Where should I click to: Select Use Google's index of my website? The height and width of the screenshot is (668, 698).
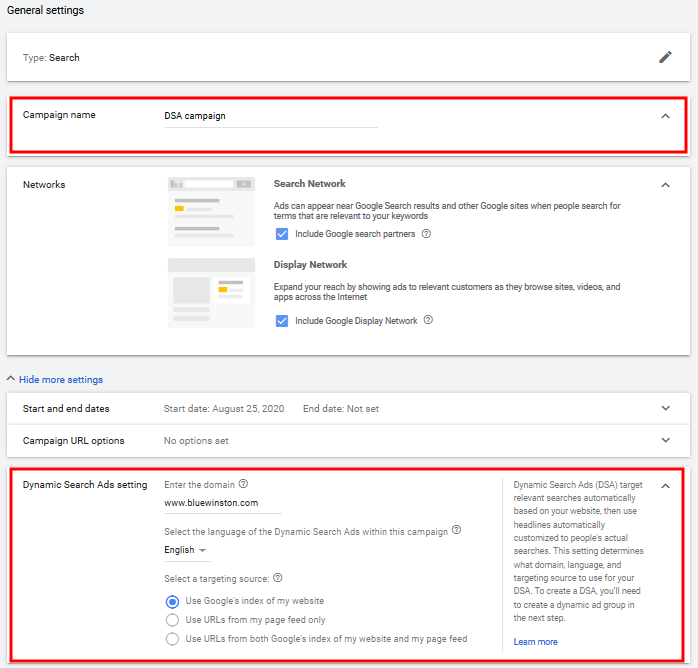click(x=172, y=602)
